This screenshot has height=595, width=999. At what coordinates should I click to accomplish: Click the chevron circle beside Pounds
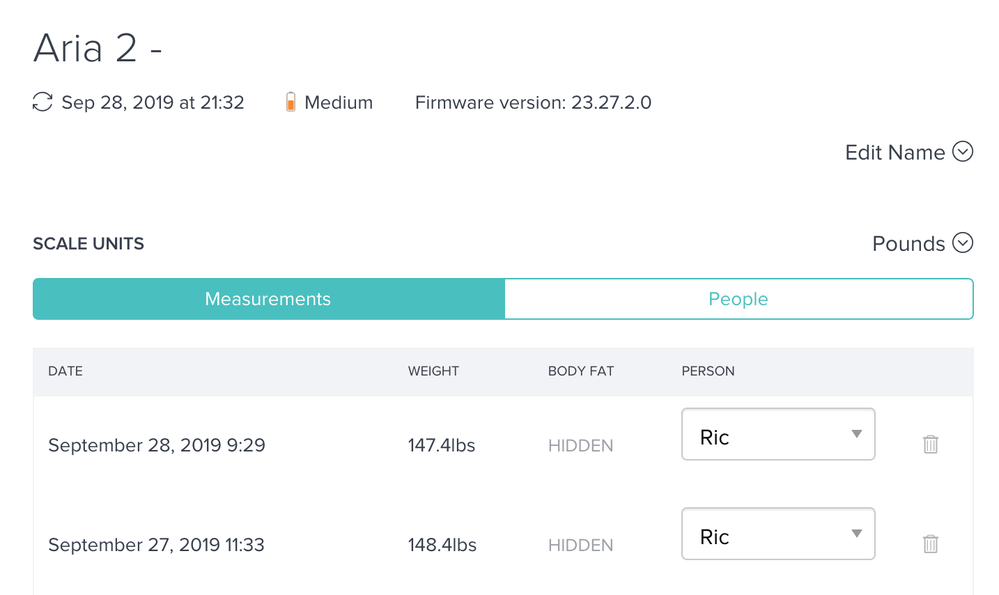pyautogui.click(x=962, y=243)
